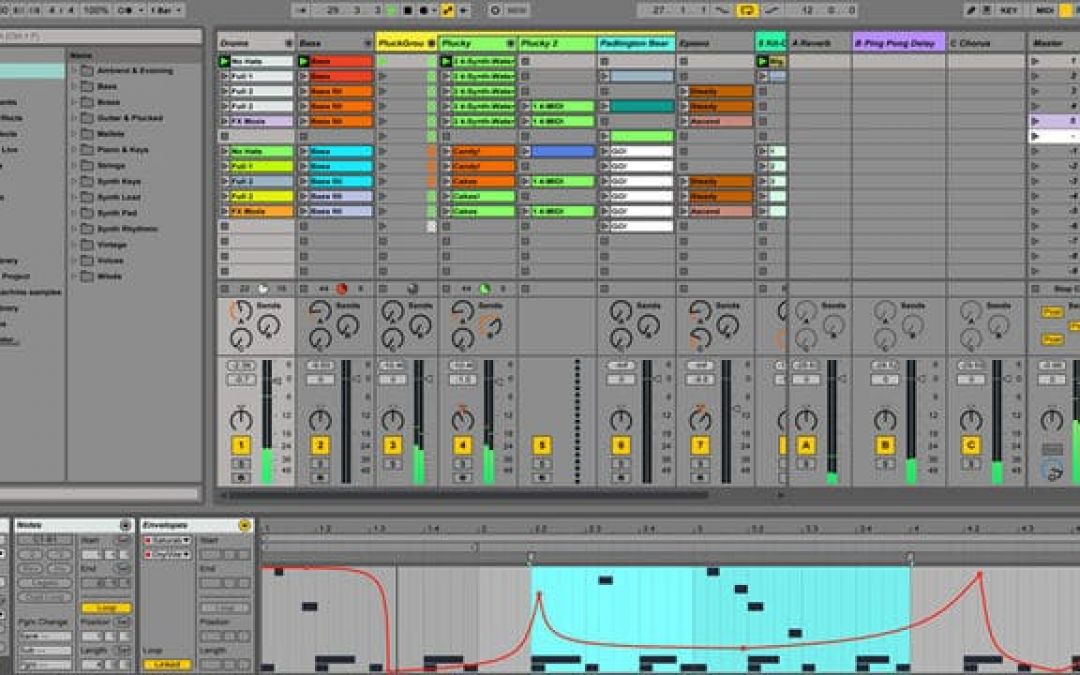Select the Drums track header
Viewport: 1080px width, 675px height.
coord(256,43)
